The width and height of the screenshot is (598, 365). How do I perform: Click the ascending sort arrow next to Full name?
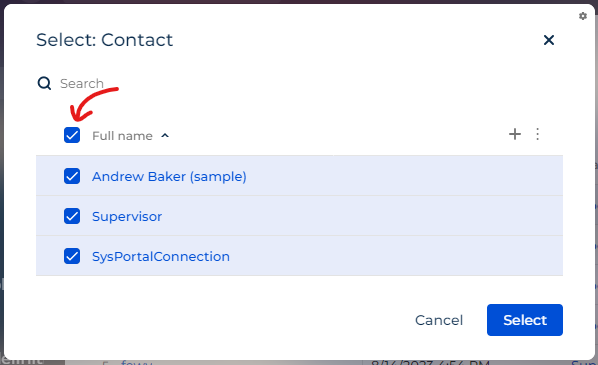[x=165, y=135]
